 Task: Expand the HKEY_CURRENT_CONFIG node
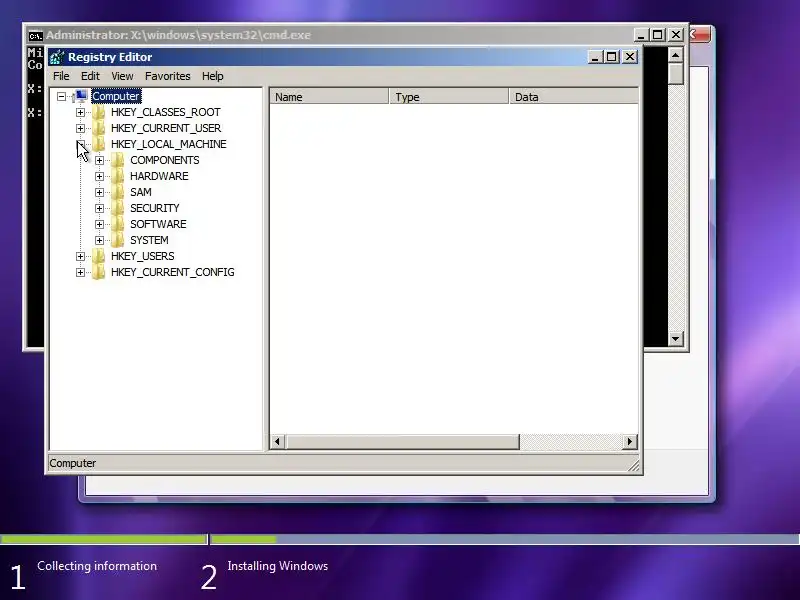pyautogui.click(x=80, y=272)
